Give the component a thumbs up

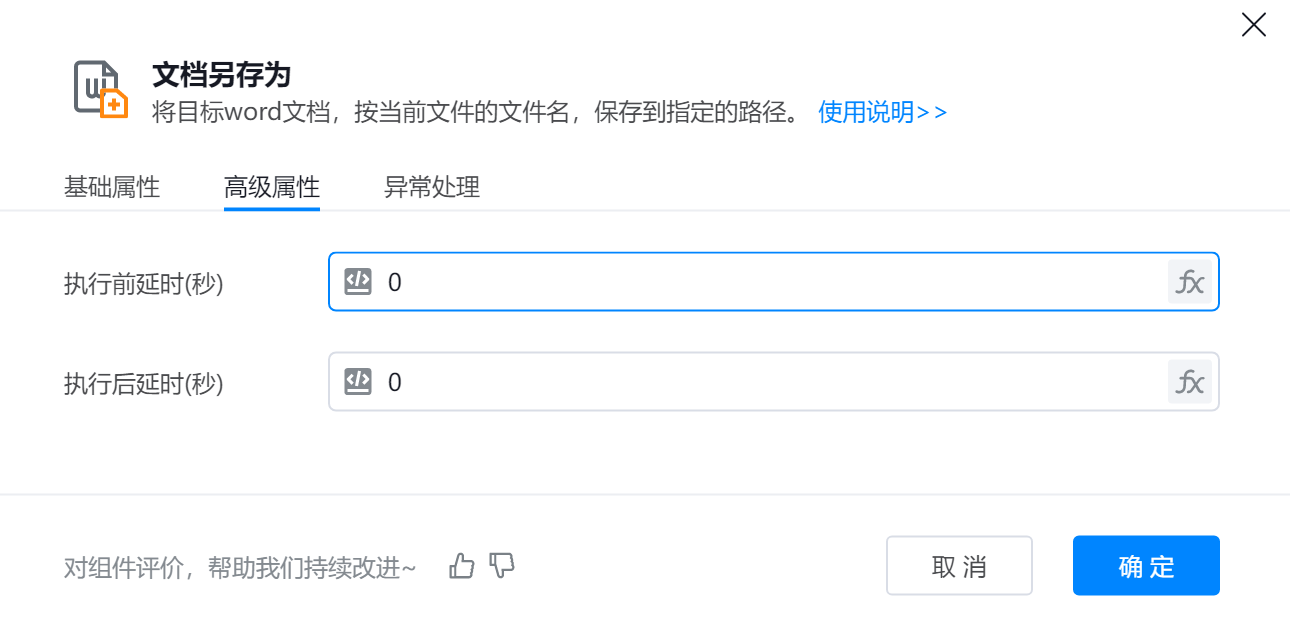point(462,566)
